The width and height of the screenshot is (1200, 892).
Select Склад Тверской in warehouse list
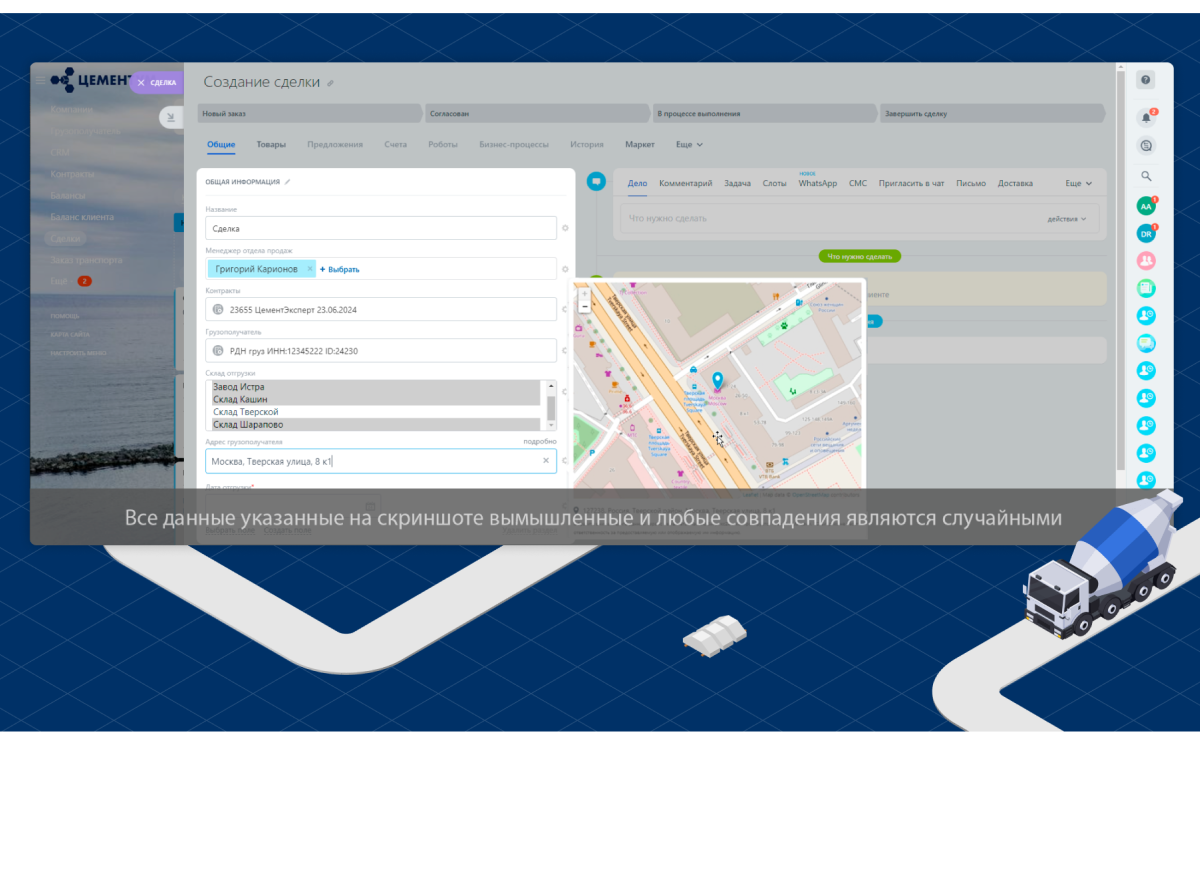377,412
